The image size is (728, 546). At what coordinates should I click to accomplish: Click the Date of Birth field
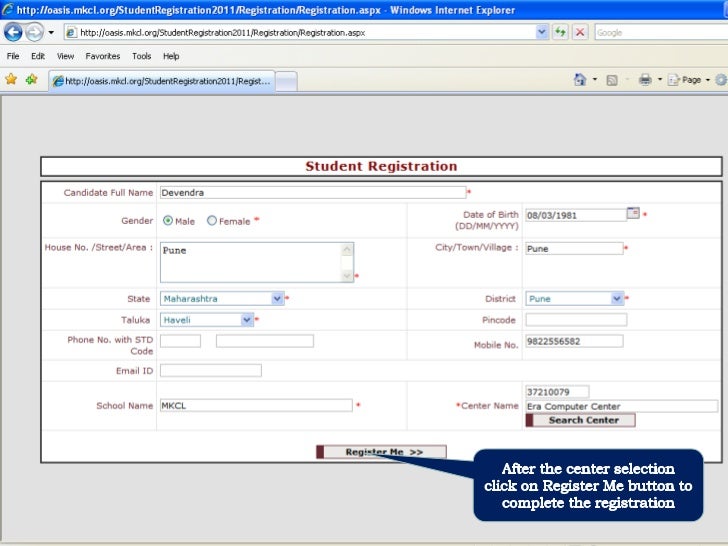pyautogui.click(x=576, y=215)
